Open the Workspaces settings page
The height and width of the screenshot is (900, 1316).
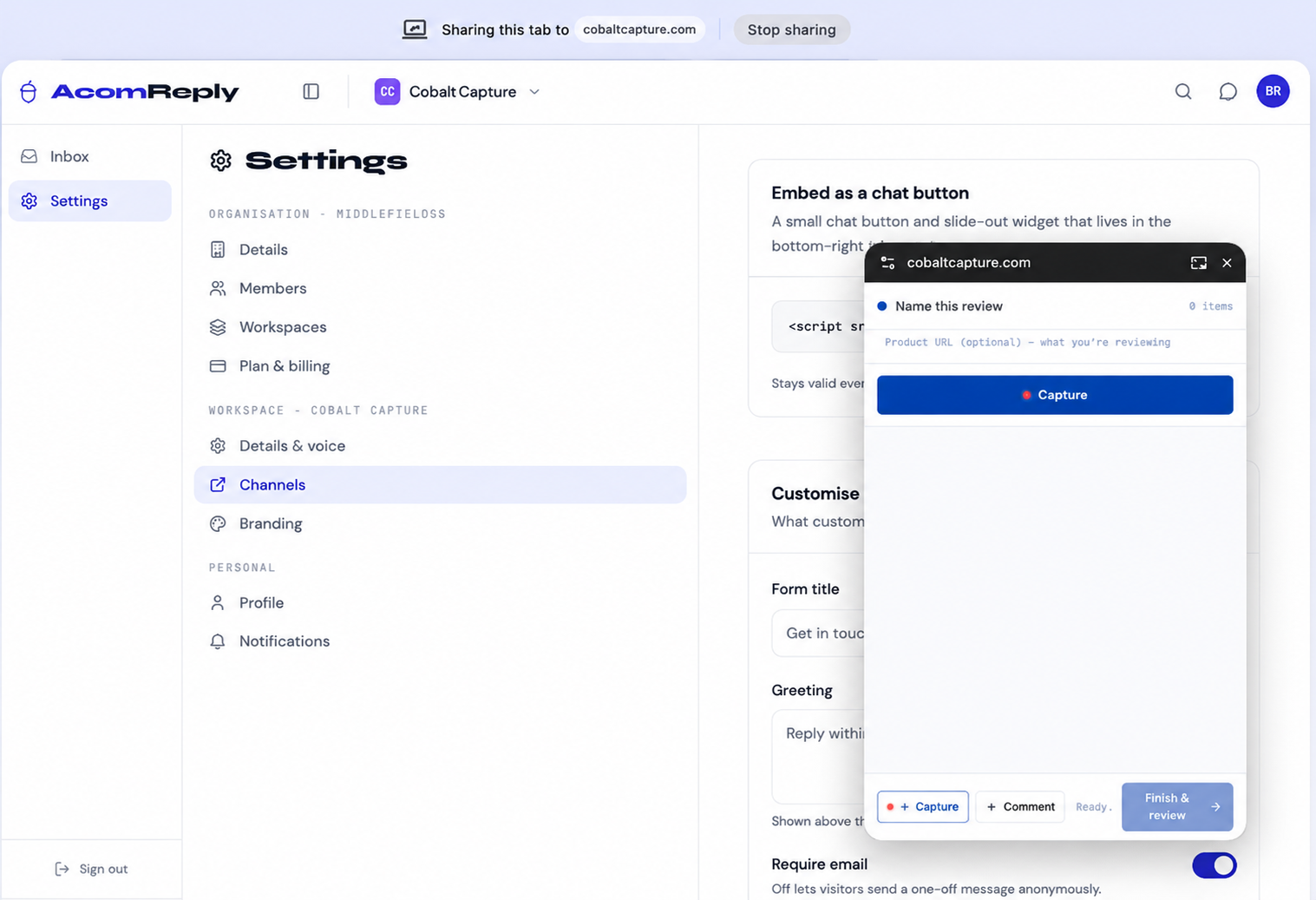coord(440,327)
